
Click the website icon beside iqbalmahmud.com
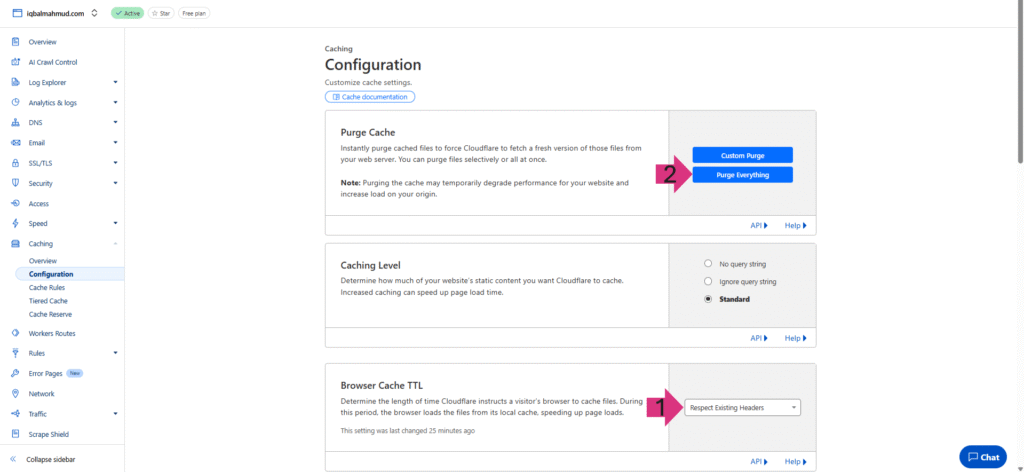tap(18, 13)
